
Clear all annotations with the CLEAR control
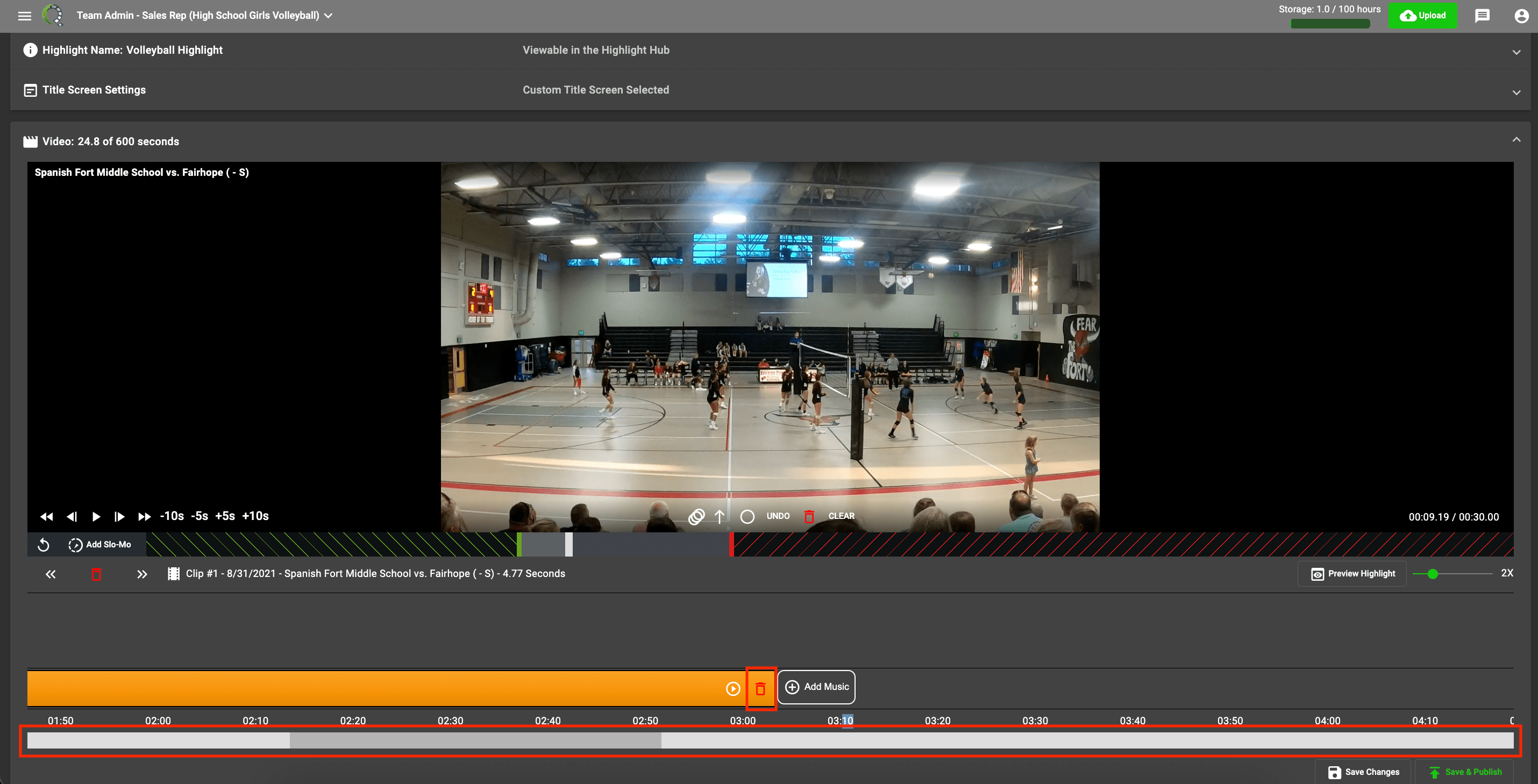pyautogui.click(x=841, y=516)
